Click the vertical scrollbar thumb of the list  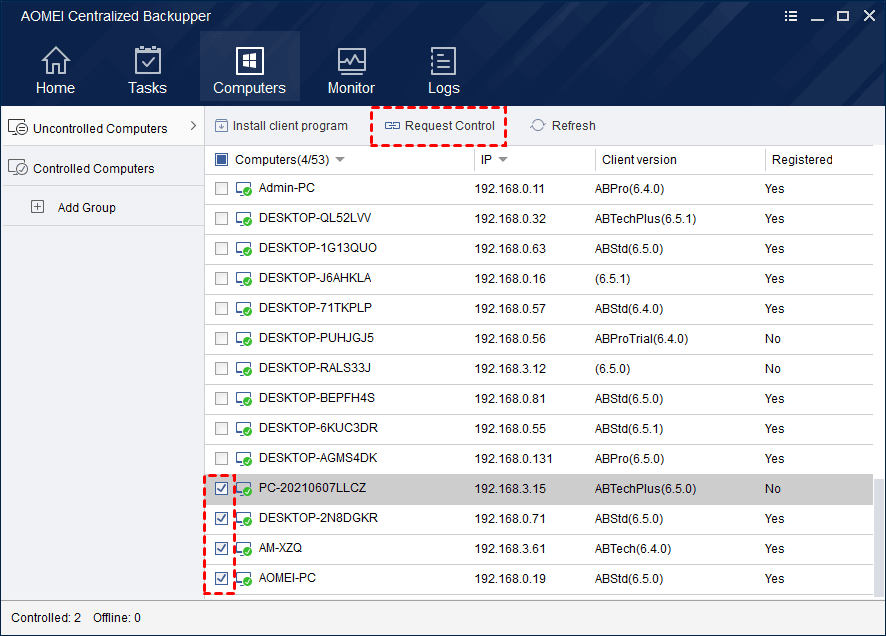click(x=878, y=537)
